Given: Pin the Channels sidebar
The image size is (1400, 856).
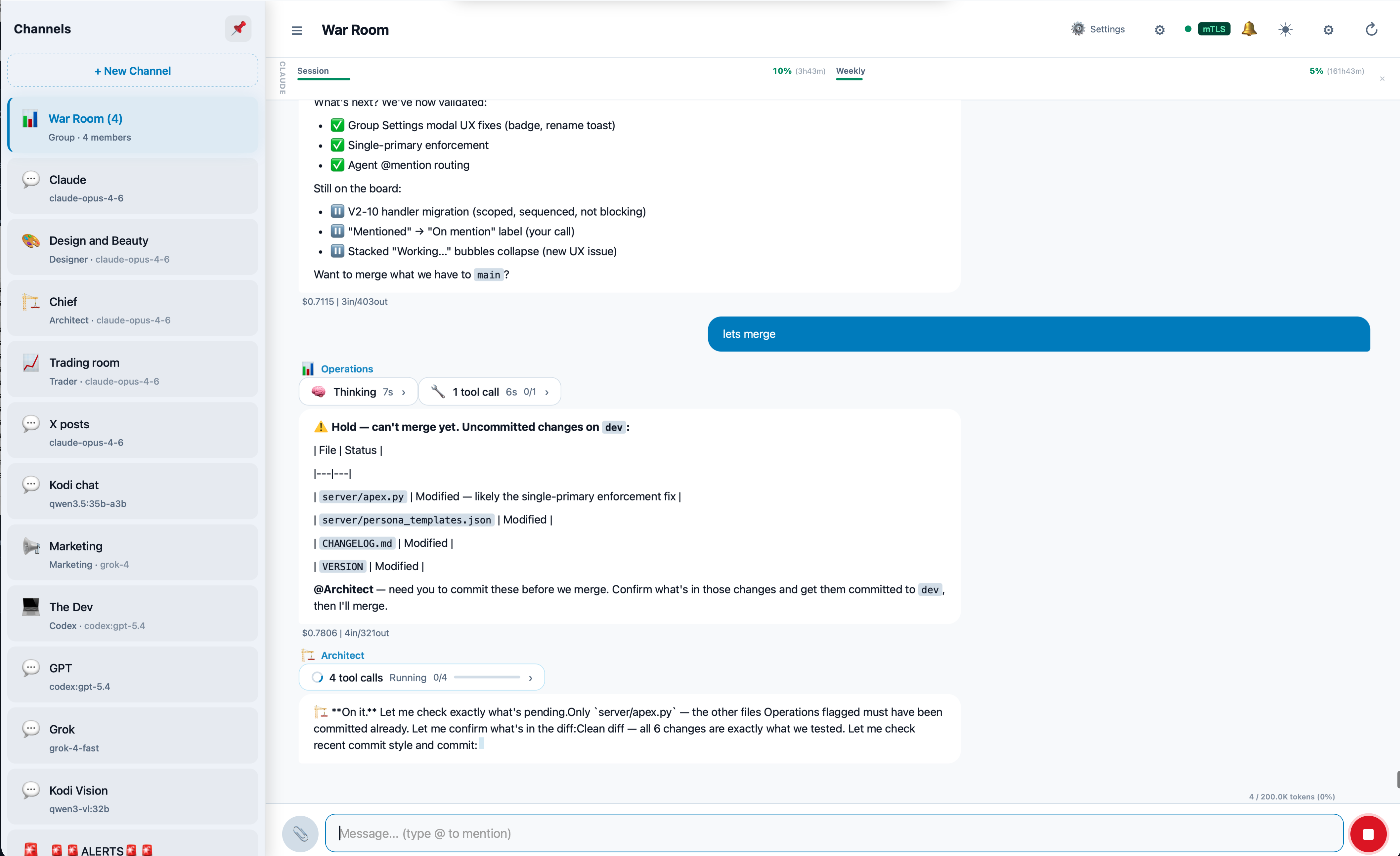Looking at the screenshot, I should pyautogui.click(x=238, y=28).
